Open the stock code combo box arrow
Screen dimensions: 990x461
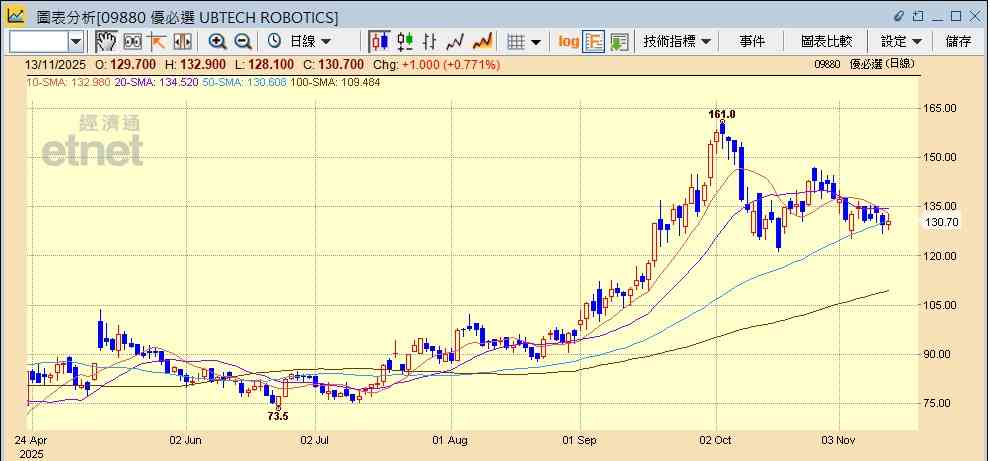76,41
